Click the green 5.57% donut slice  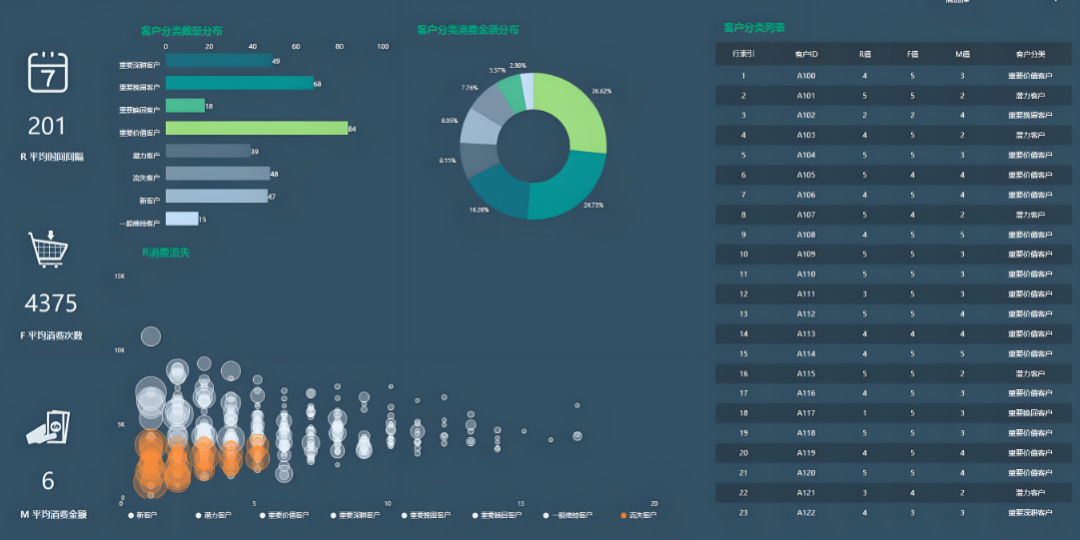click(512, 90)
